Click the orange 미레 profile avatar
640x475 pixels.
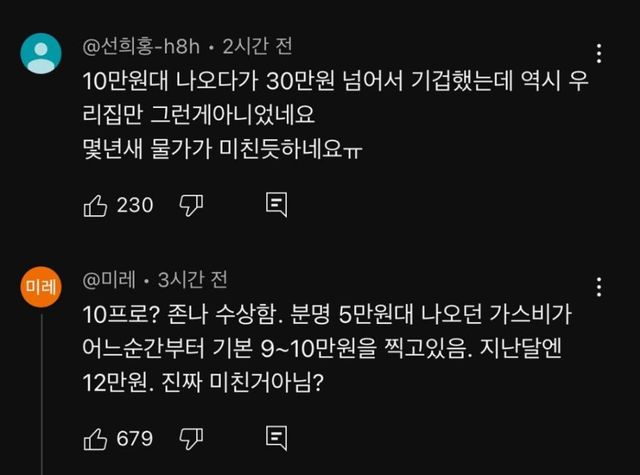[42, 287]
